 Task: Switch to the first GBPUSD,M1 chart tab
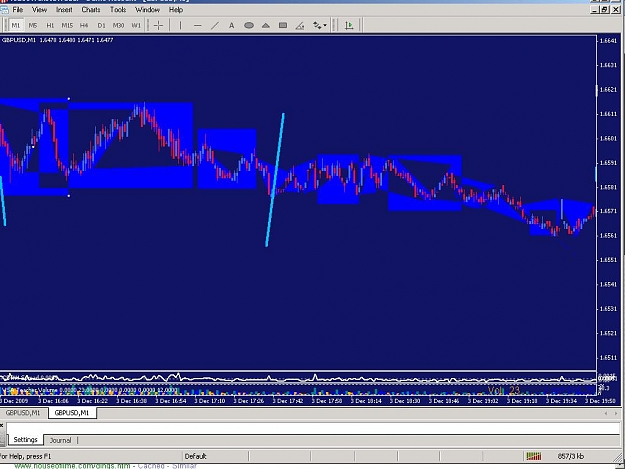point(23,413)
